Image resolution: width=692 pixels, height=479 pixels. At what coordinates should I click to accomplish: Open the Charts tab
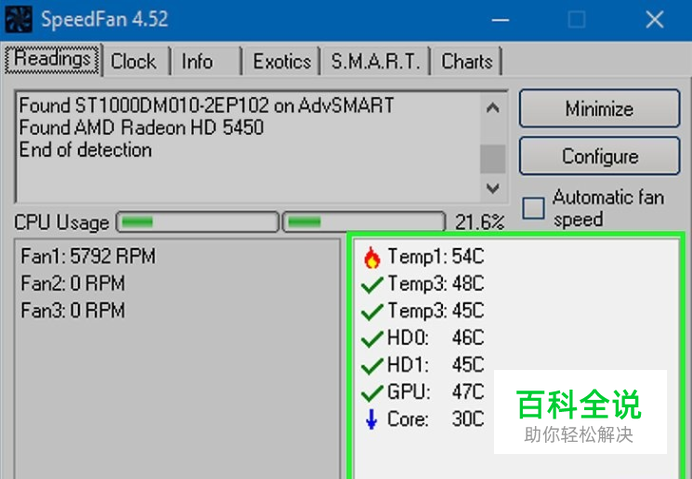[x=467, y=61]
